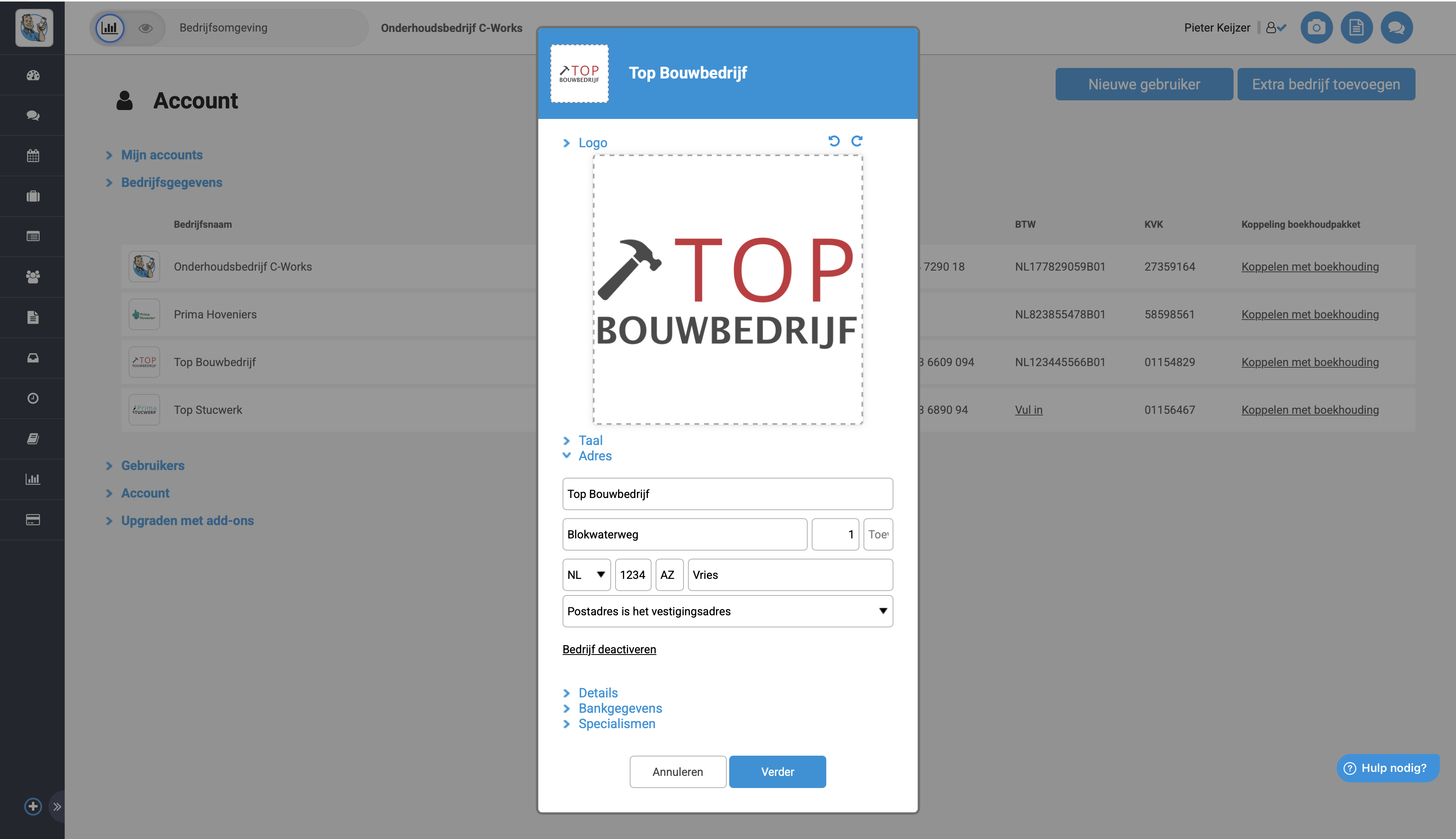Image resolution: width=1456 pixels, height=839 pixels.
Task: Open the NL country dropdown
Action: coord(586,574)
